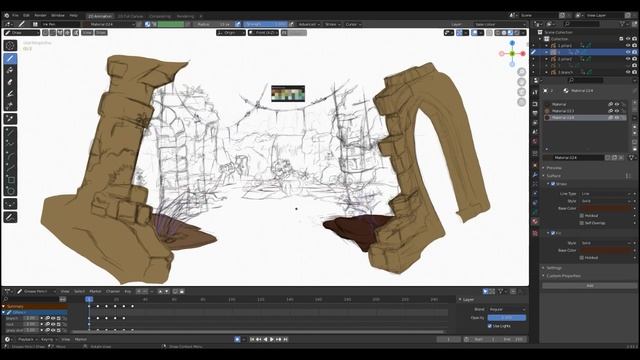Click the Fill Base Color swatch
640x360 pixels.
click(x=606, y=250)
